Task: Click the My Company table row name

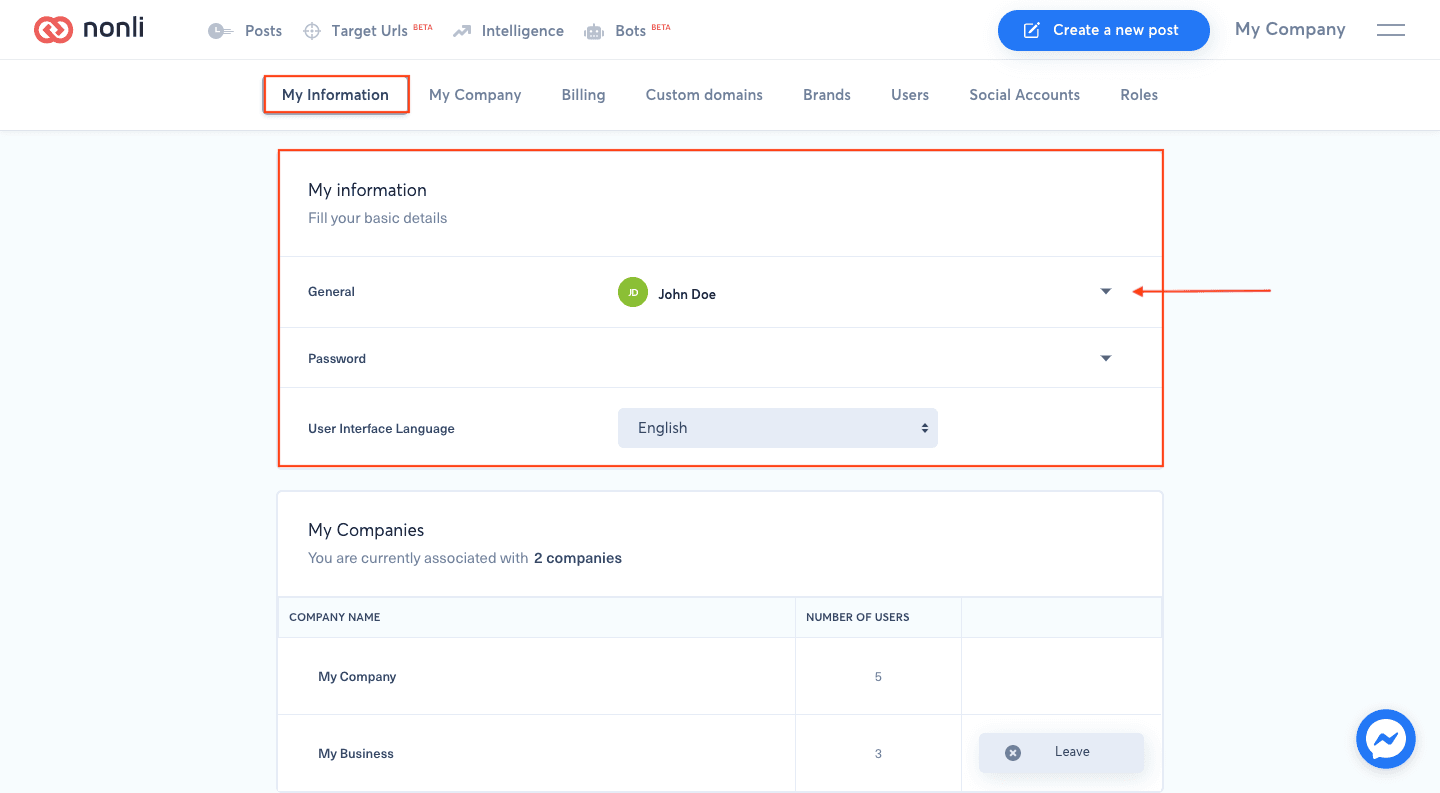Action: point(357,677)
